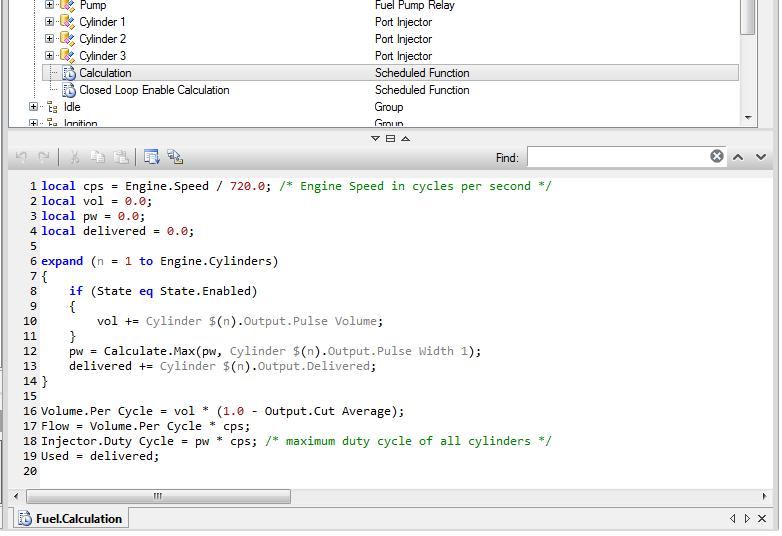Clear the Find box with the X icon
This screenshot has width=782, height=536.
(717, 157)
